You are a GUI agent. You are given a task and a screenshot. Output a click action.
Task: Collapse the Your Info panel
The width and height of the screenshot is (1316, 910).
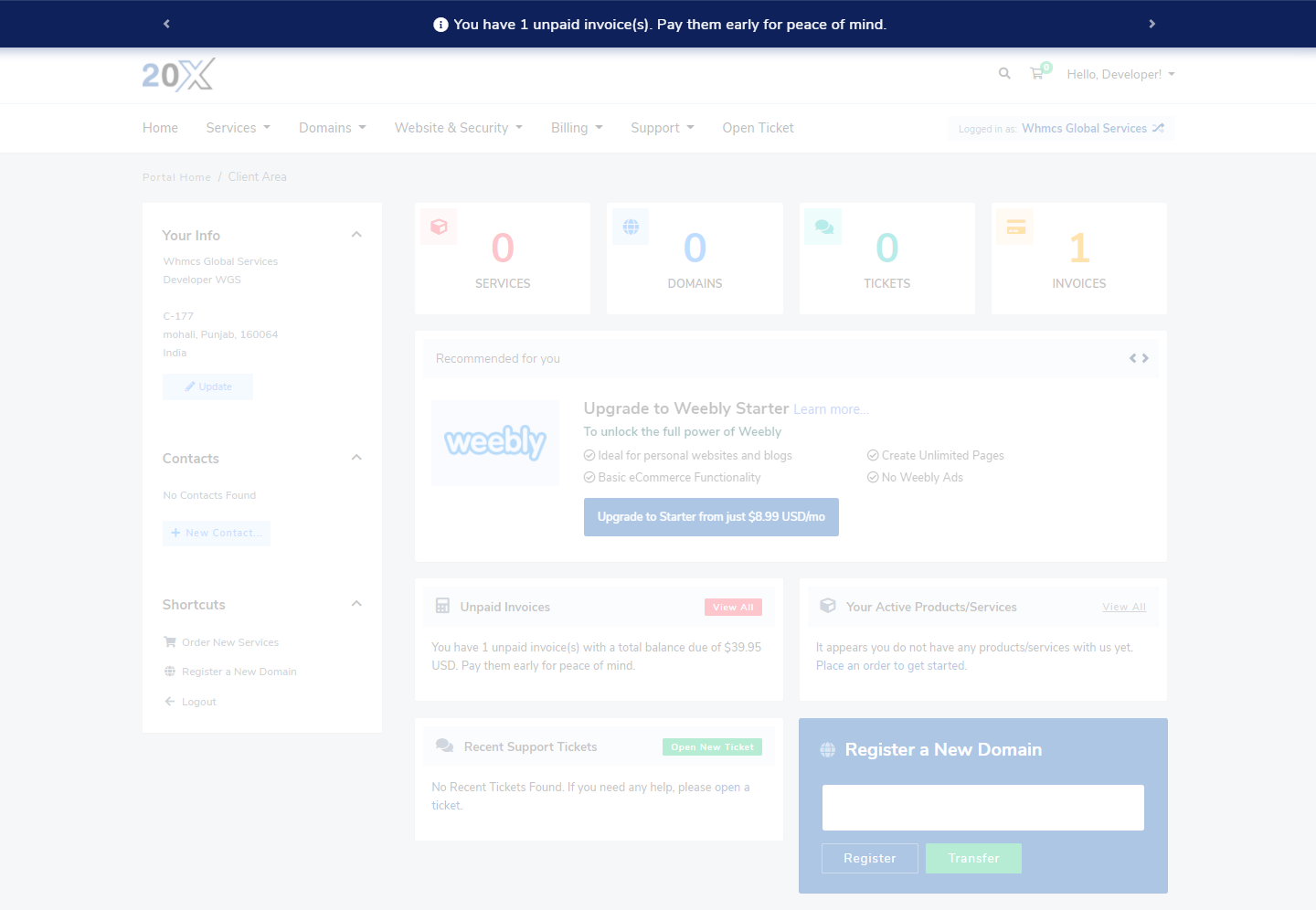point(356,235)
